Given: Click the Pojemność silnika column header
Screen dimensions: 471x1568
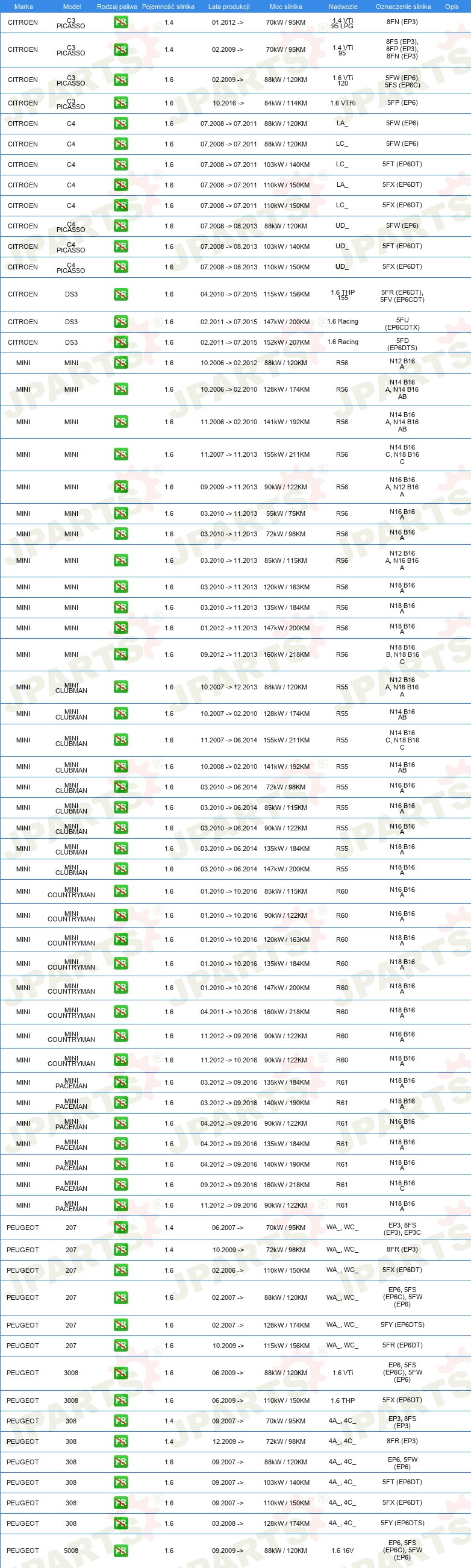Looking at the screenshot, I should 168,7.
